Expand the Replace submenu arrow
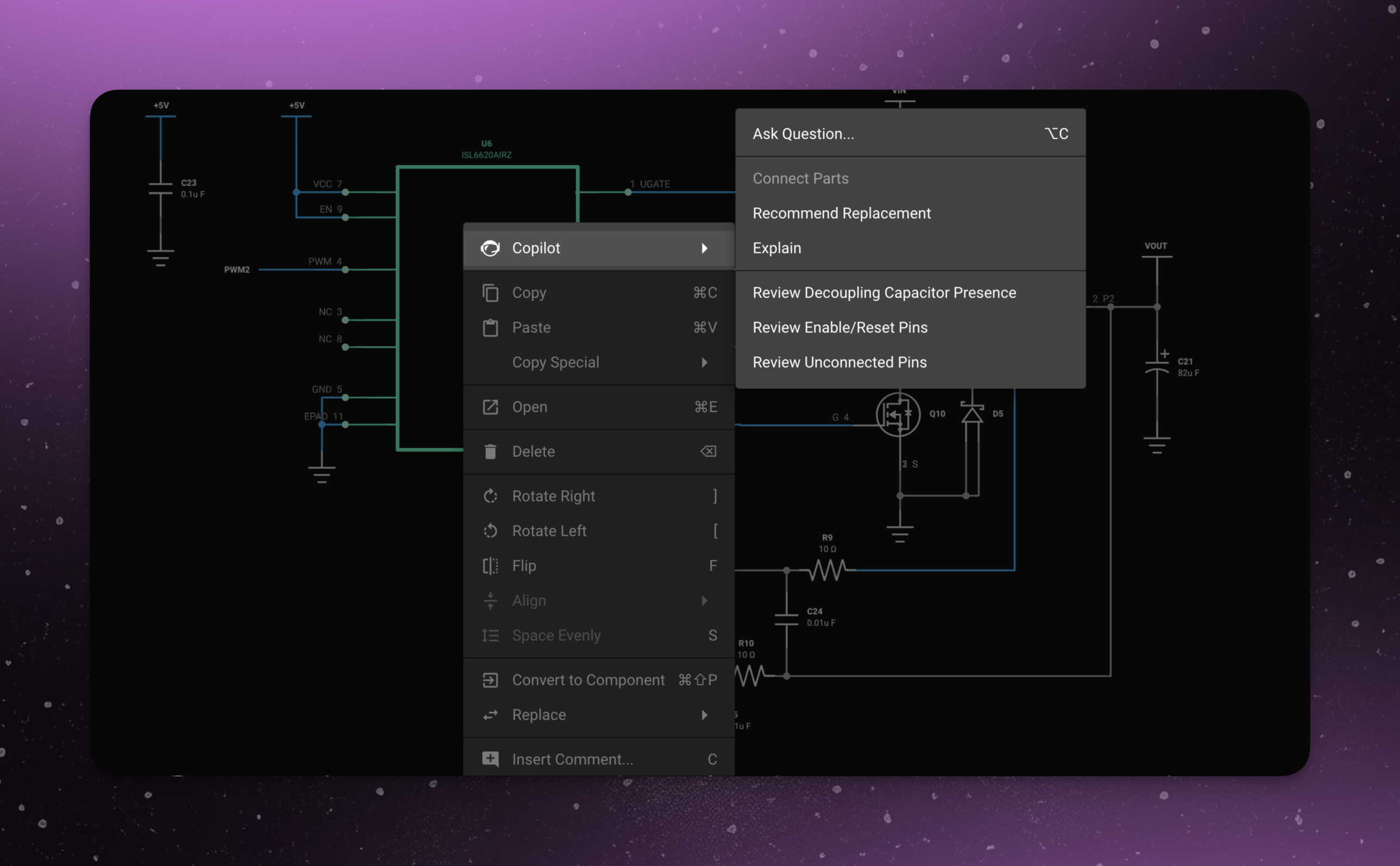This screenshot has height=866, width=1400. [704, 715]
